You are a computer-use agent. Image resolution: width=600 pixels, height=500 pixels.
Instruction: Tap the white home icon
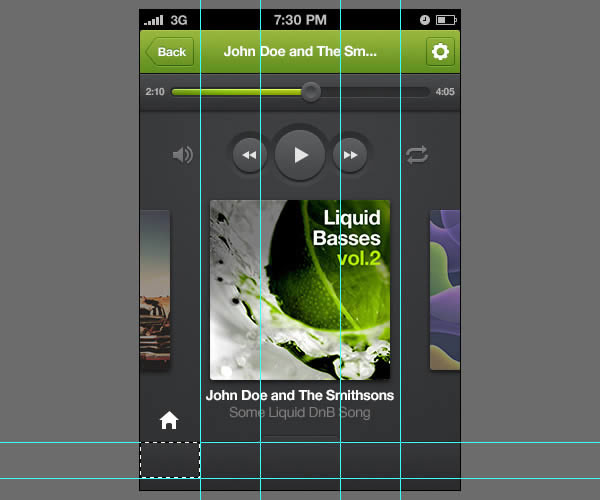click(x=169, y=421)
